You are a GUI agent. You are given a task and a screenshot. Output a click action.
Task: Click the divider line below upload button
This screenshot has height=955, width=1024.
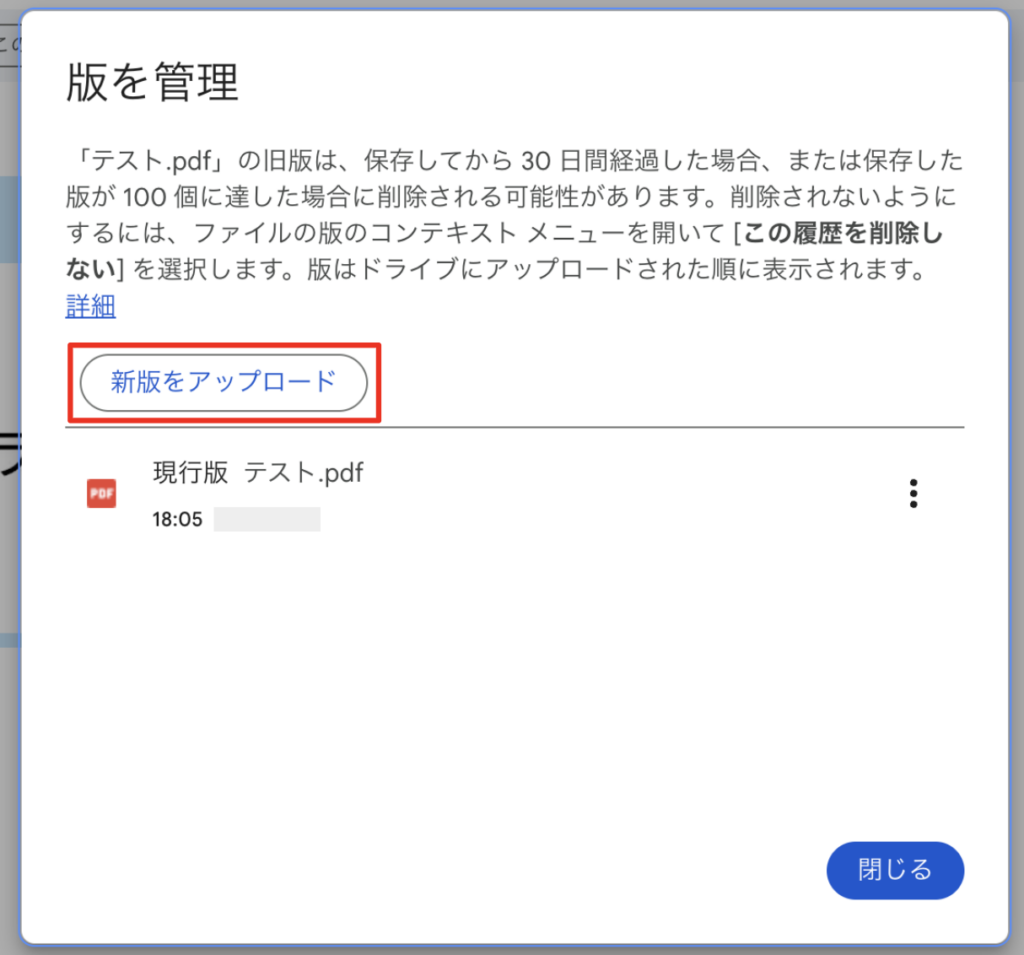pyautogui.click(x=515, y=428)
